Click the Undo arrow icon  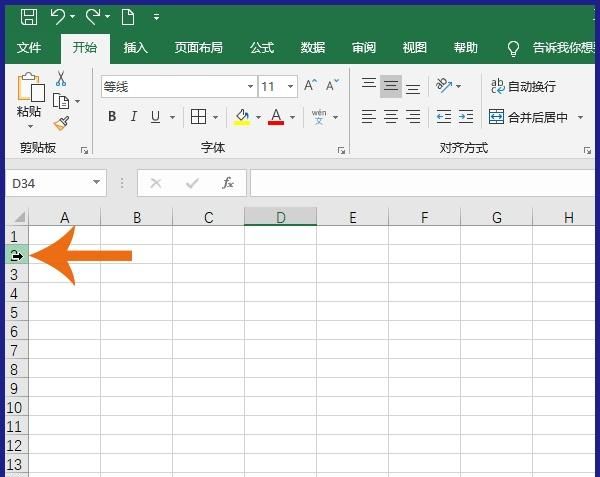coord(58,17)
